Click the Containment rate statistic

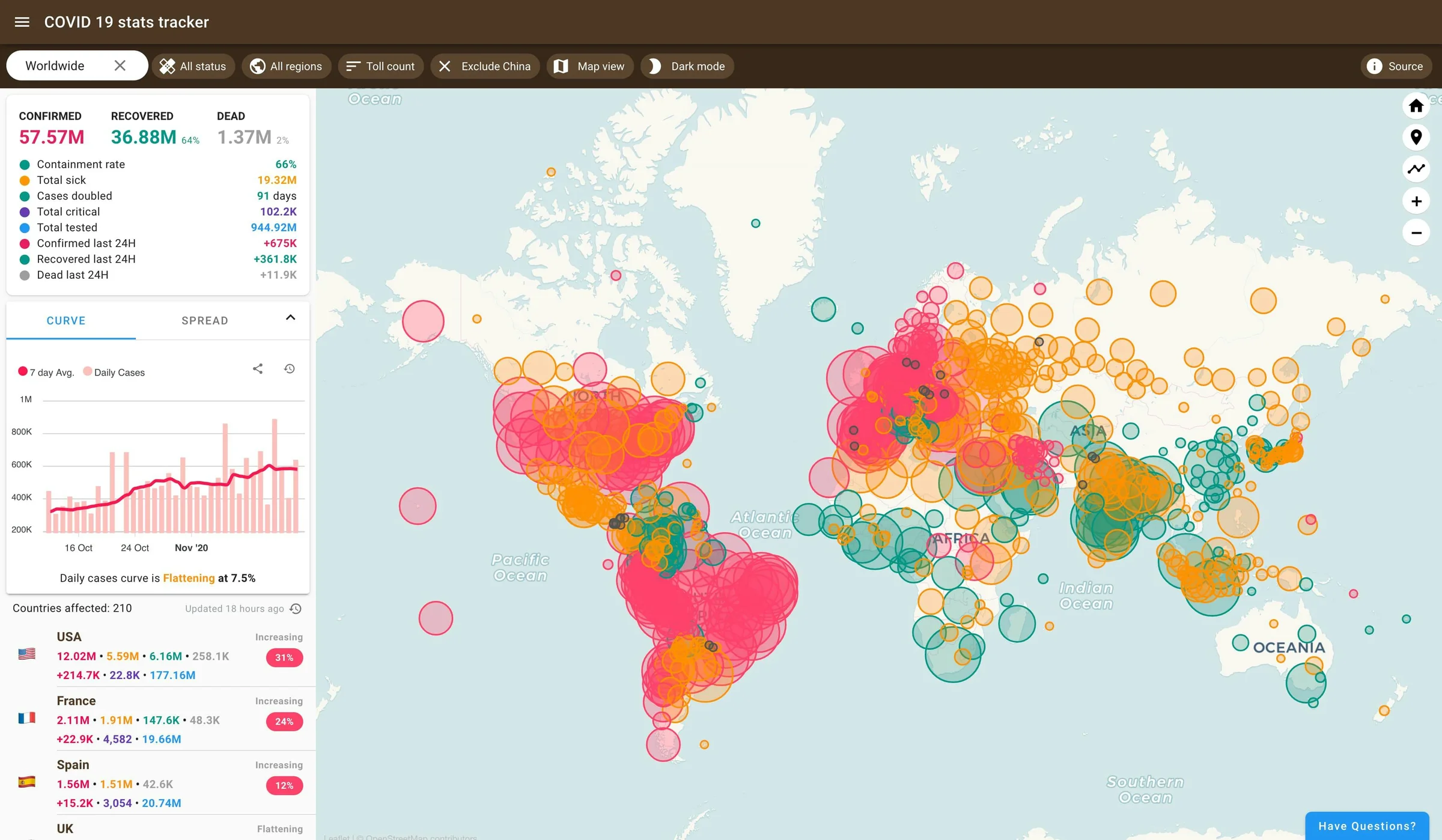(157, 165)
